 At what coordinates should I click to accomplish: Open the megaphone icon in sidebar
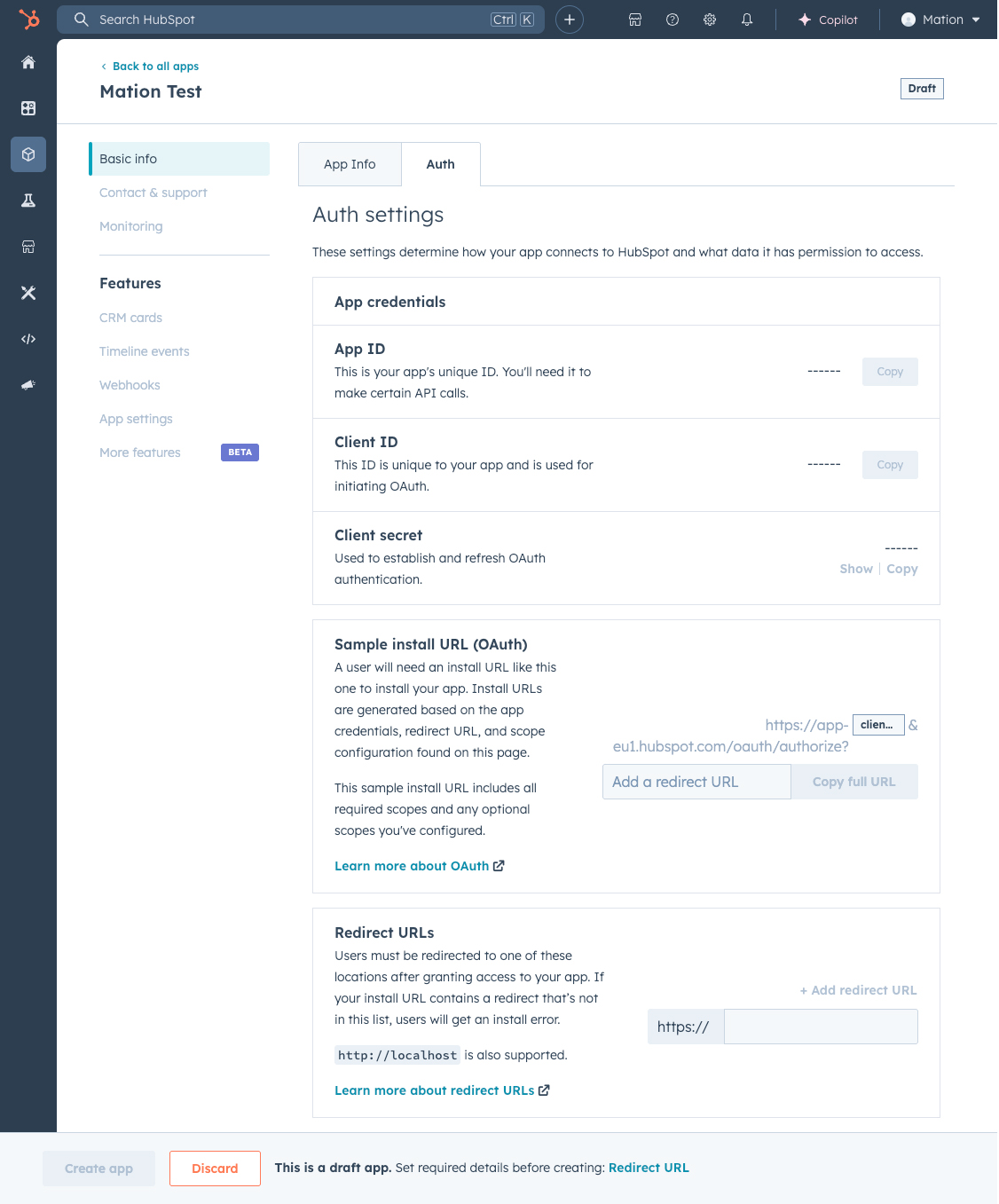(28, 385)
